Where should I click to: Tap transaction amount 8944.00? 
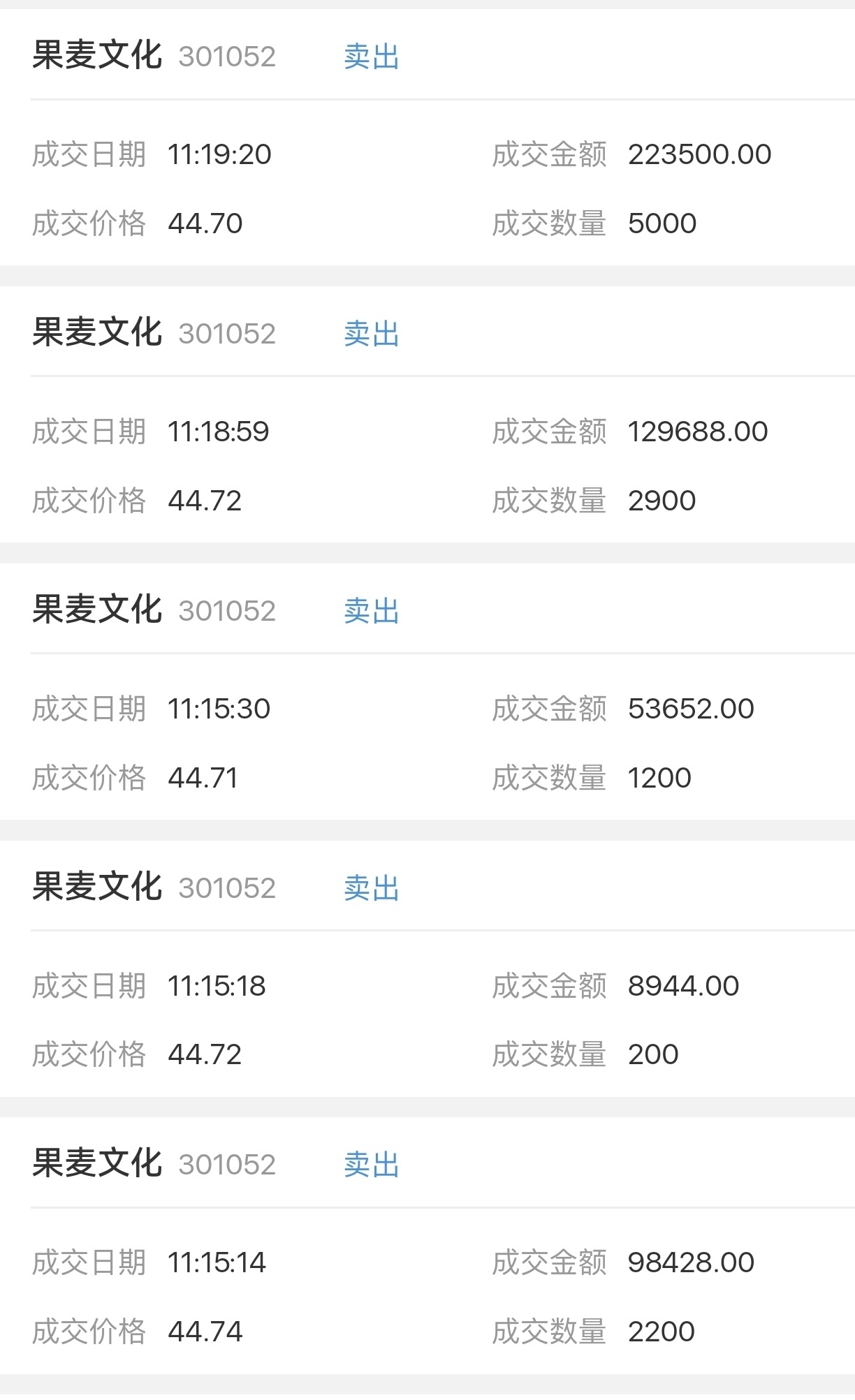pyautogui.click(x=683, y=986)
